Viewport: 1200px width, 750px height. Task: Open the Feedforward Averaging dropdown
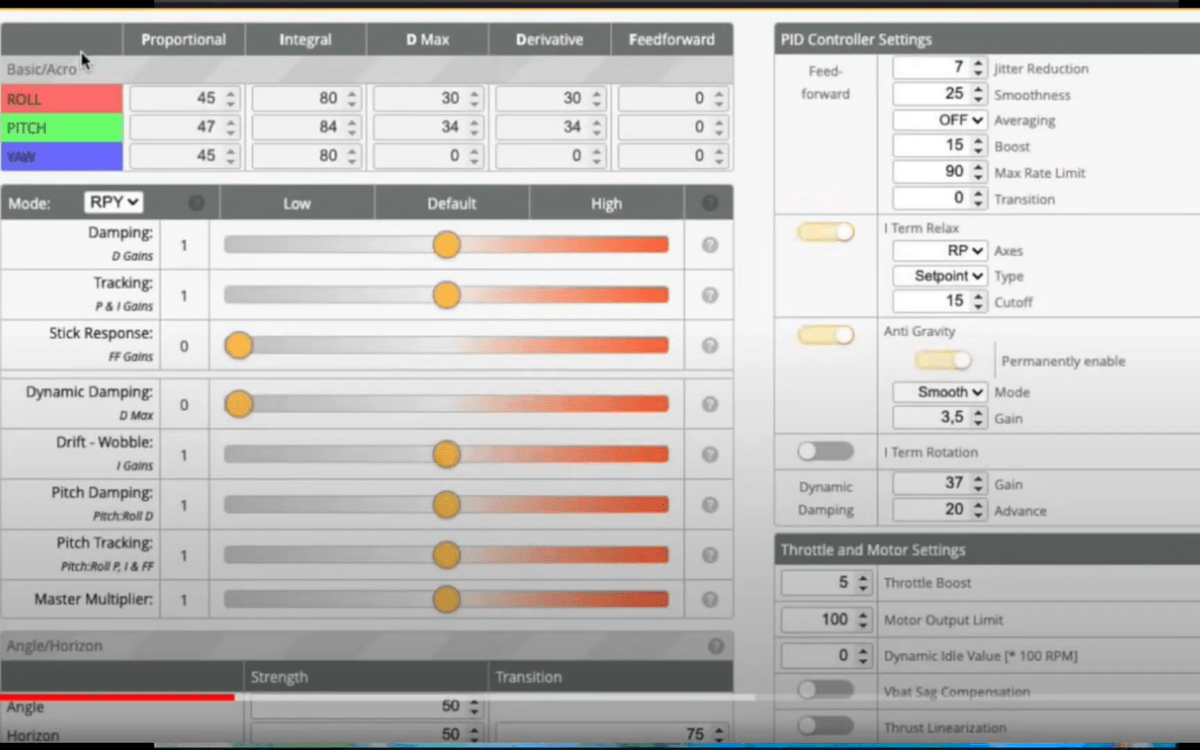click(x=940, y=120)
